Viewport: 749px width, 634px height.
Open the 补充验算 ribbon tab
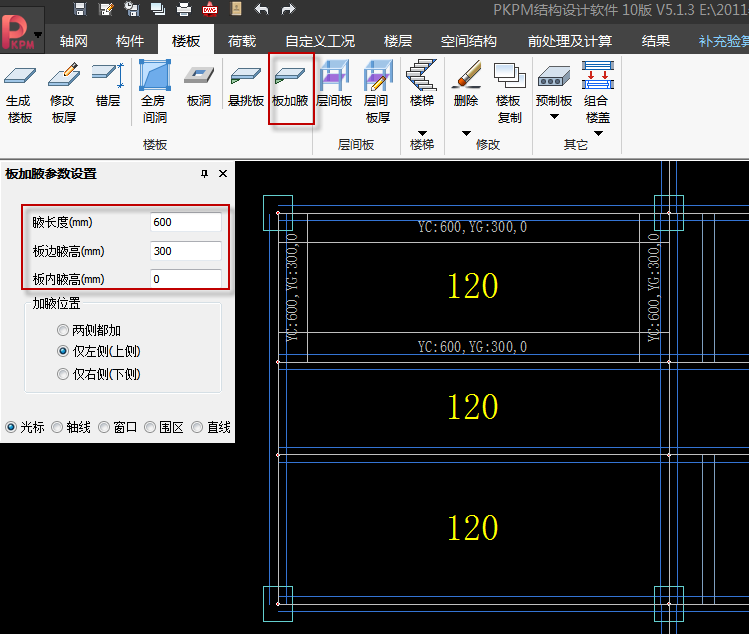click(724, 41)
